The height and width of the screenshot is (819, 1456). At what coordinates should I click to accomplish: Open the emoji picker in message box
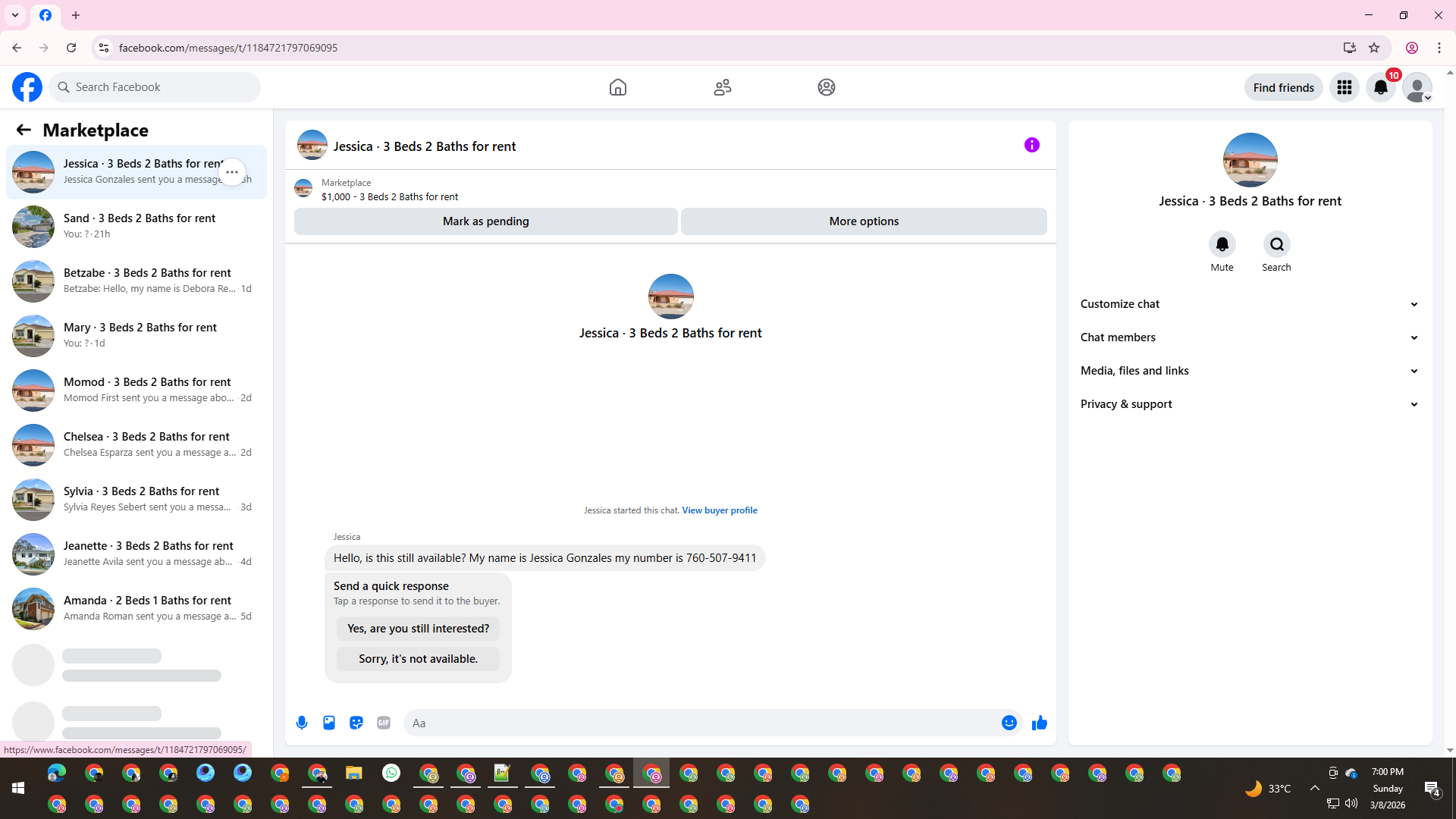coord(1009,723)
